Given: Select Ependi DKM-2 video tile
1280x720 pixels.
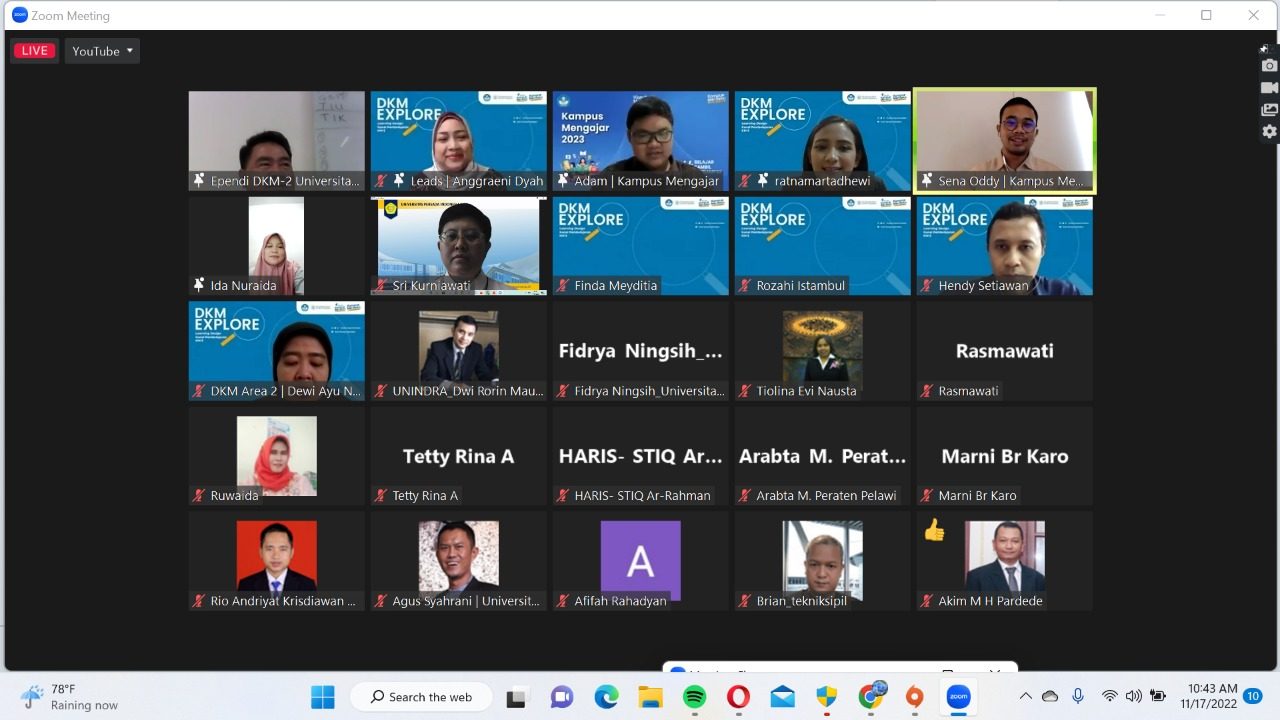Looking at the screenshot, I should click(x=277, y=141).
